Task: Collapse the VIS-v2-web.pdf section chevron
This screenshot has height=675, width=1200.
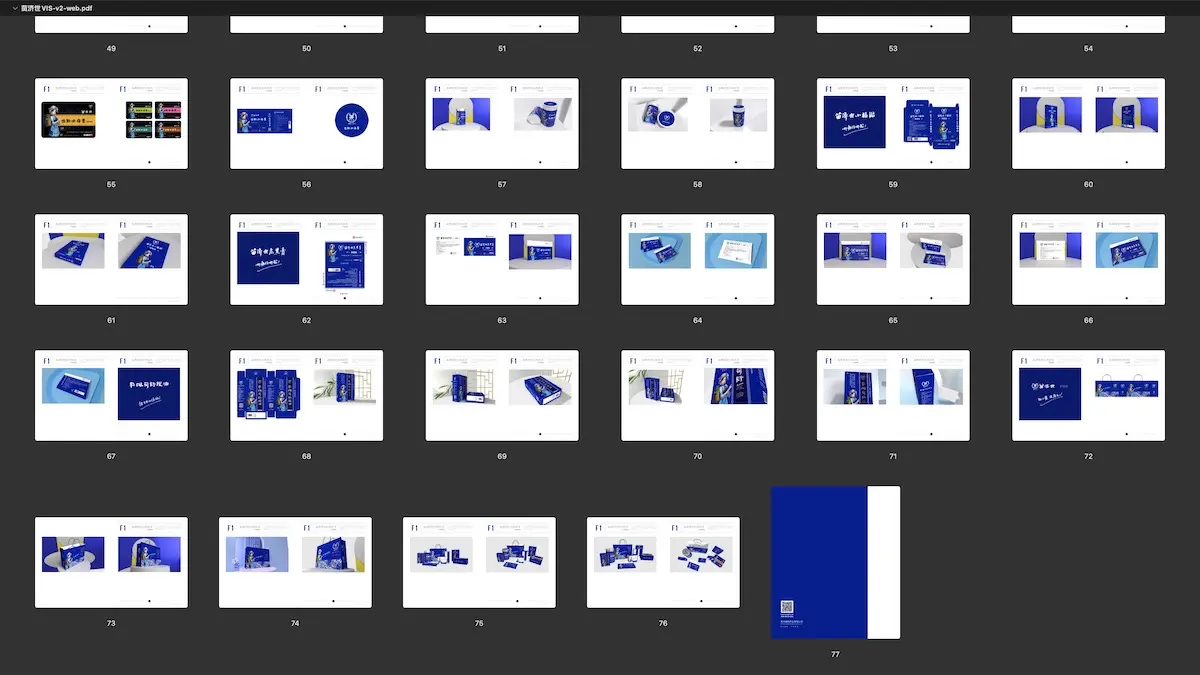Action: coord(13,7)
